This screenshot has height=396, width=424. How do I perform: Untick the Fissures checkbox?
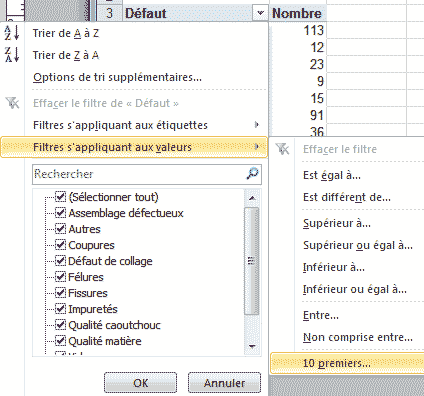(60, 293)
